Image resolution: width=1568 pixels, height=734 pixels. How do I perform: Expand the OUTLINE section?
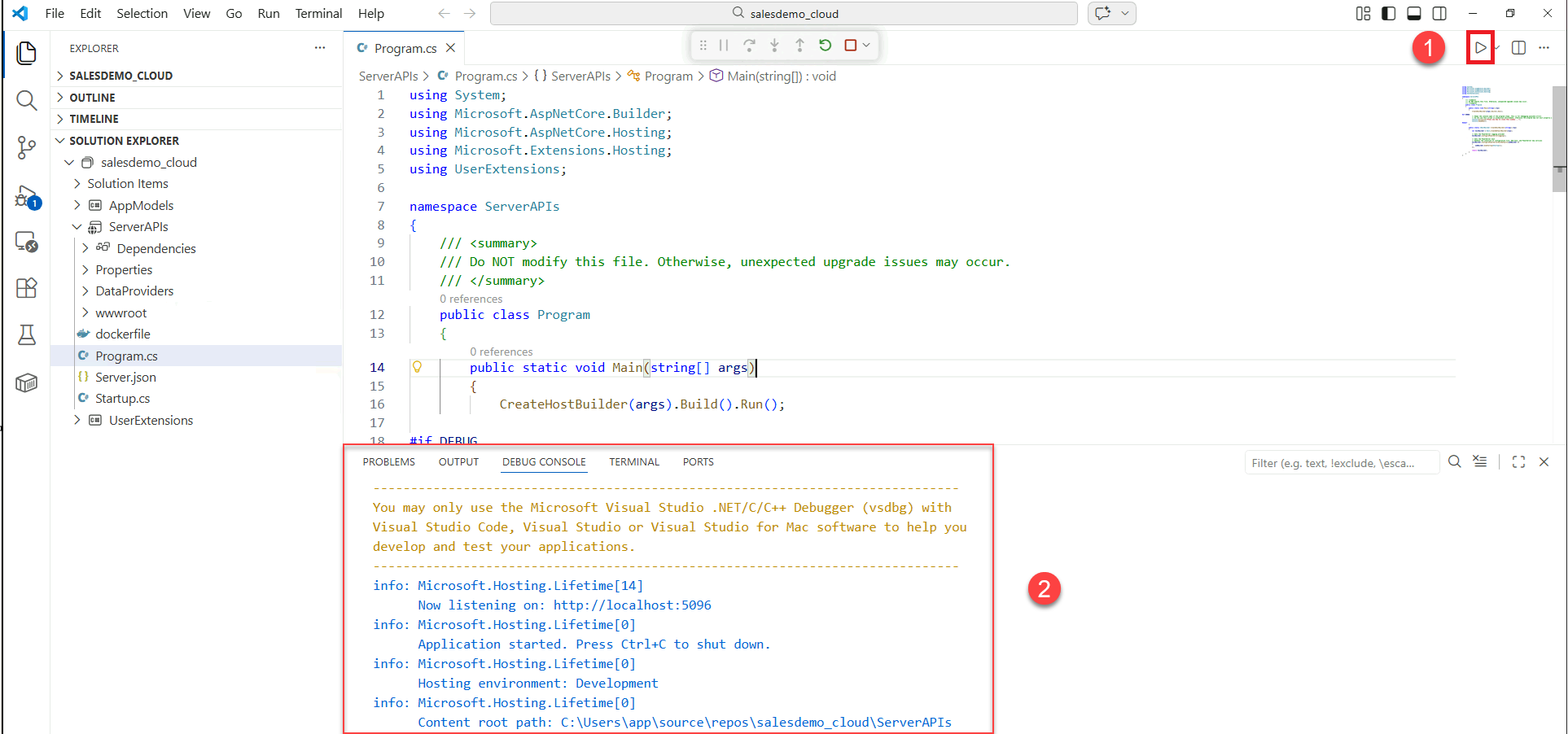92,98
